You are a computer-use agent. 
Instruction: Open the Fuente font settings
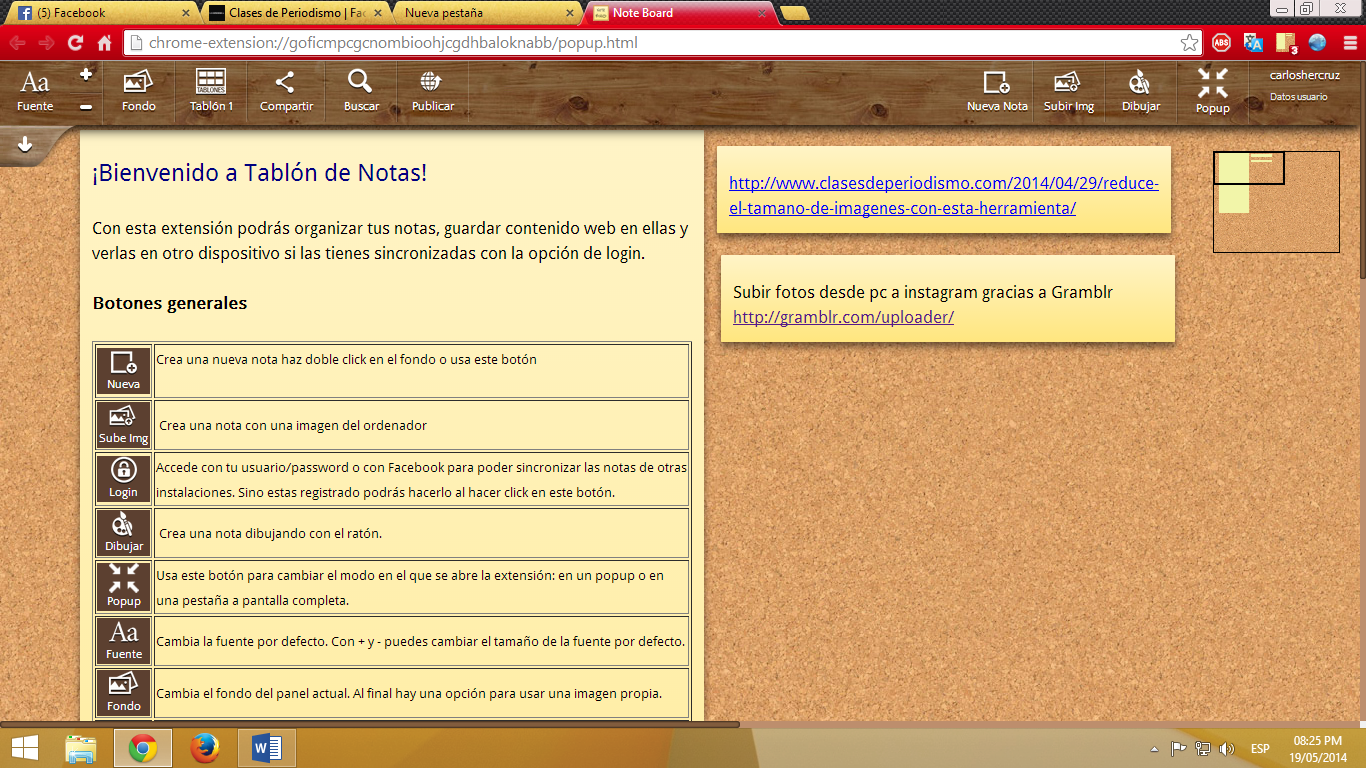click(35, 90)
